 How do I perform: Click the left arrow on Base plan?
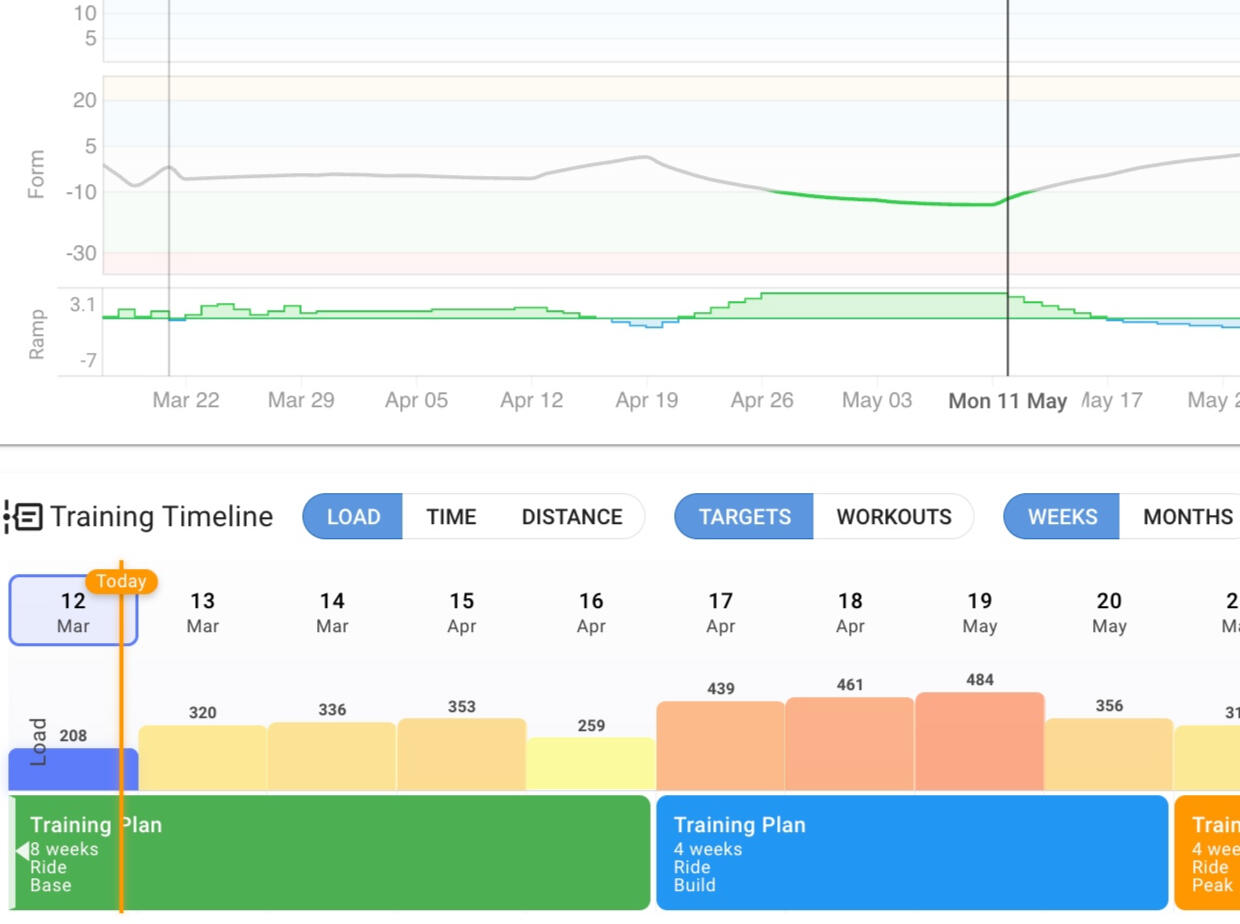(x=21, y=851)
